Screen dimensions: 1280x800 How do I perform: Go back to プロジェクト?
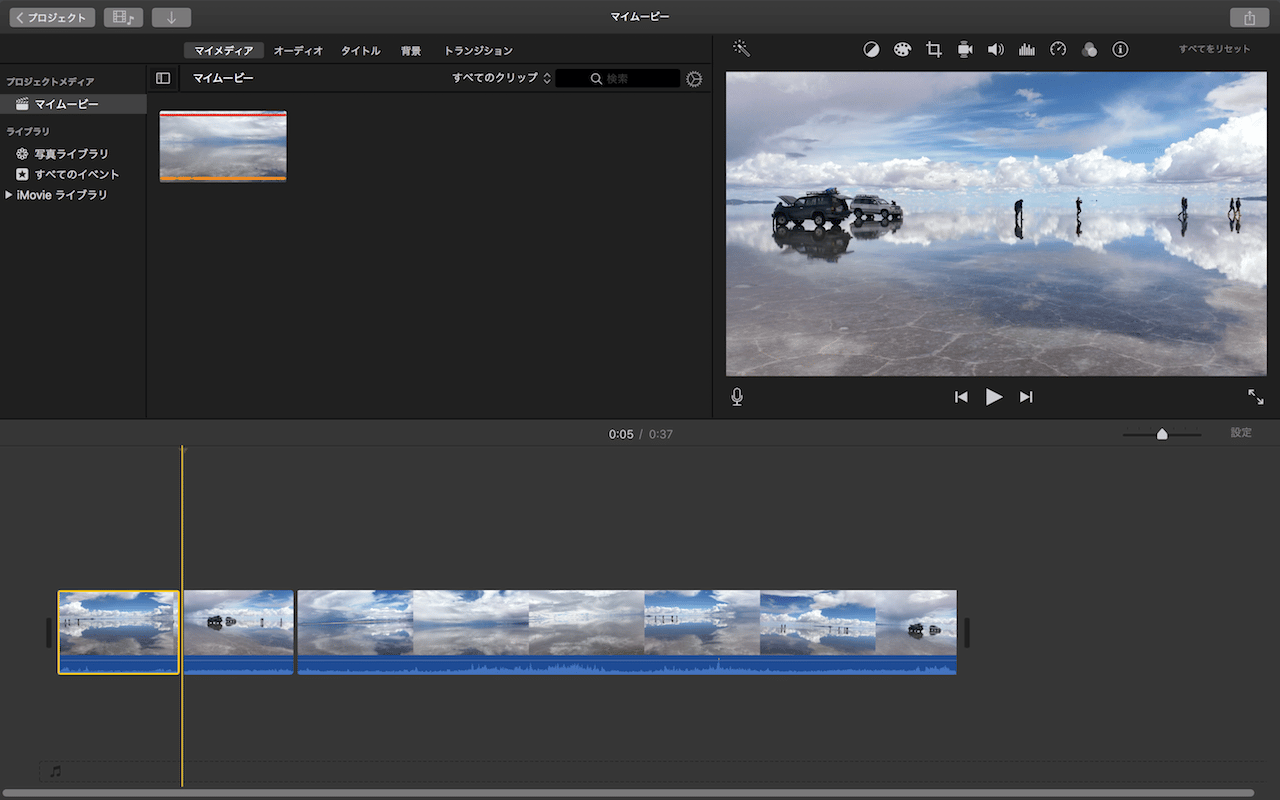tap(52, 18)
